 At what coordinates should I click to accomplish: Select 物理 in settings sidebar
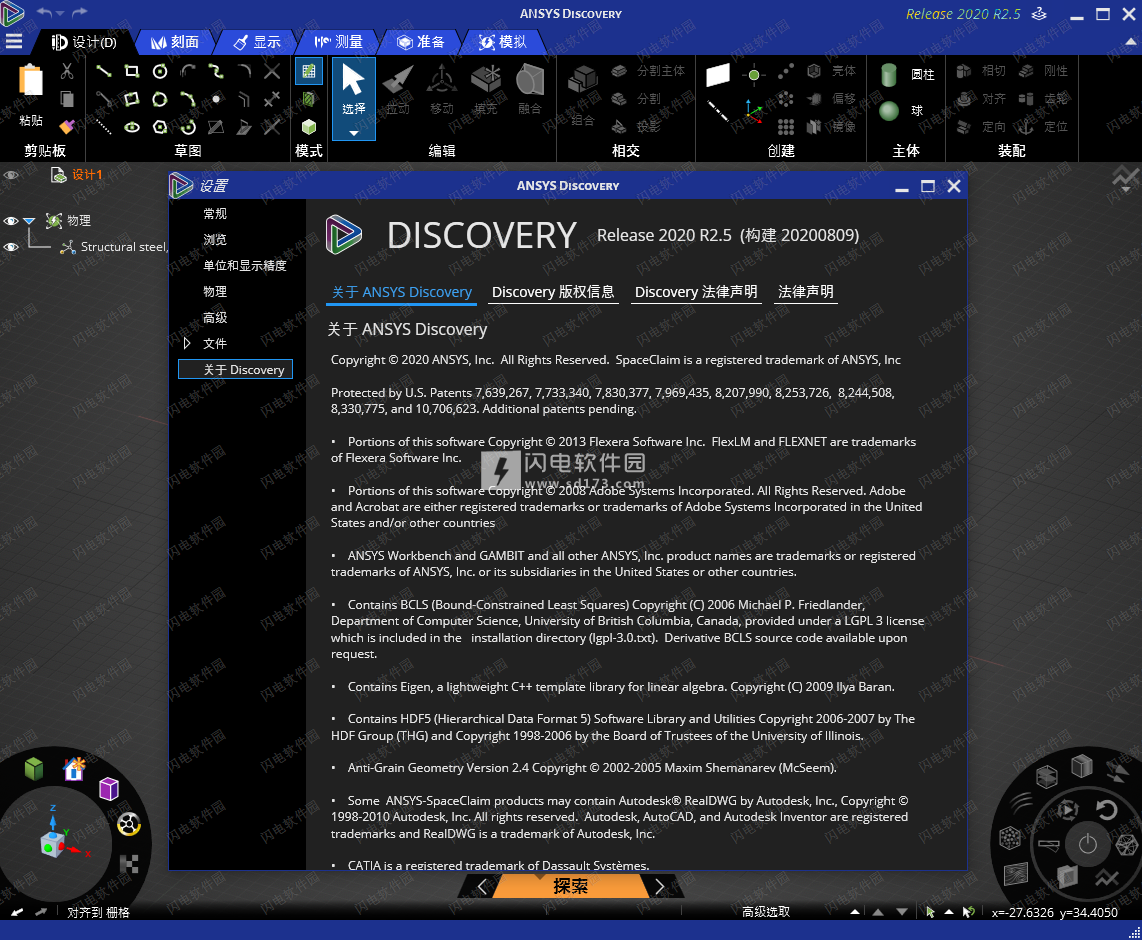(215, 291)
